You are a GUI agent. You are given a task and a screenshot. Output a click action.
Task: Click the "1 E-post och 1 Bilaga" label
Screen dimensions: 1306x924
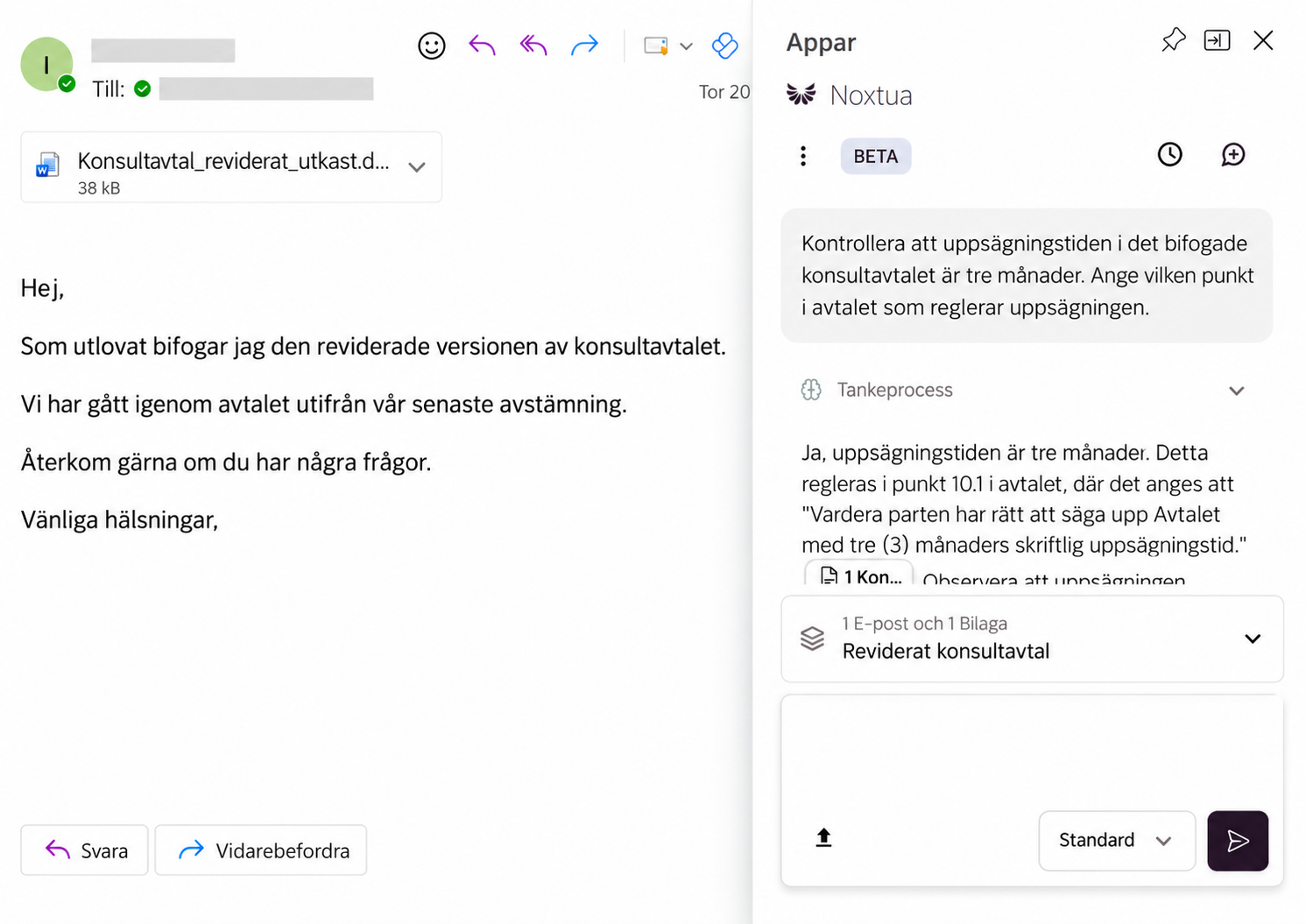tap(925, 624)
